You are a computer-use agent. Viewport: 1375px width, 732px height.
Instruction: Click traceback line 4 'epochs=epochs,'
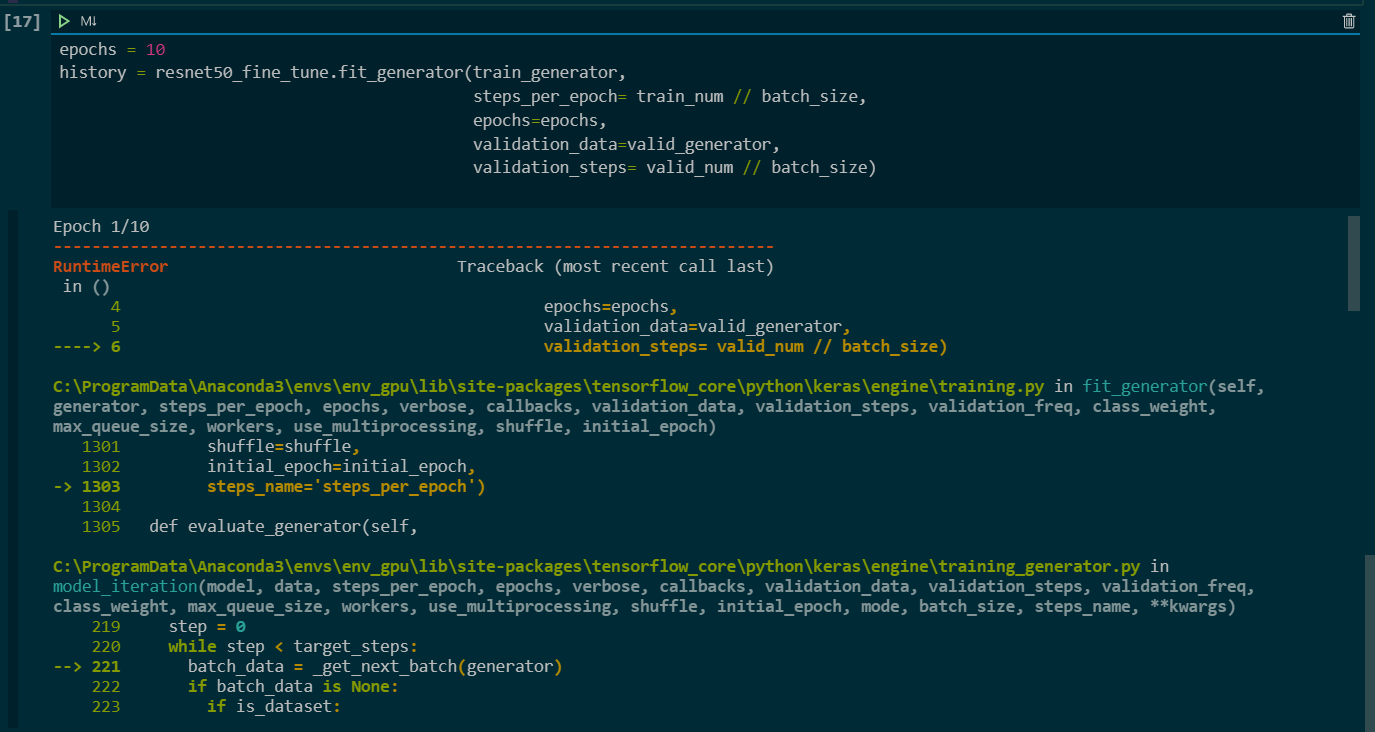click(x=611, y=307)
